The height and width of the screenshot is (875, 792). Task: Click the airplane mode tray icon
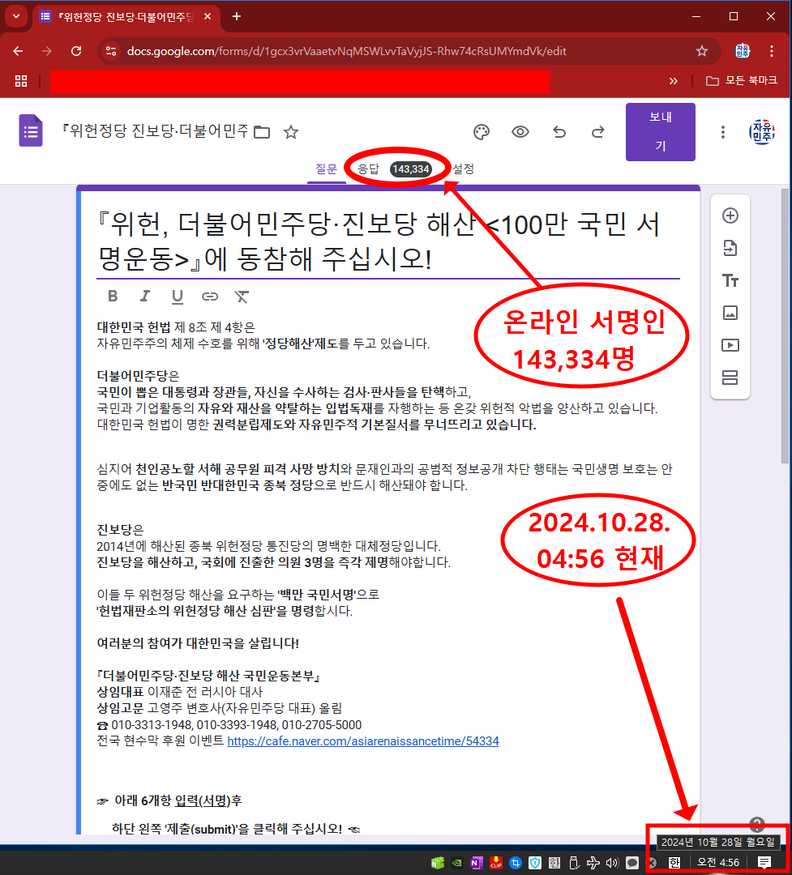tap(593, 863)
